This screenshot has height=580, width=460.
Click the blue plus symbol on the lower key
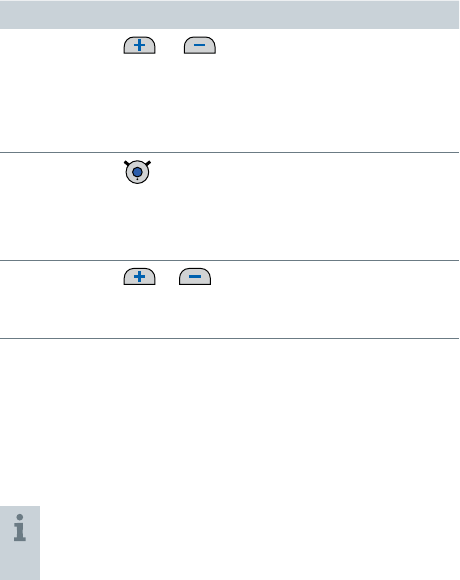point(139,276)
